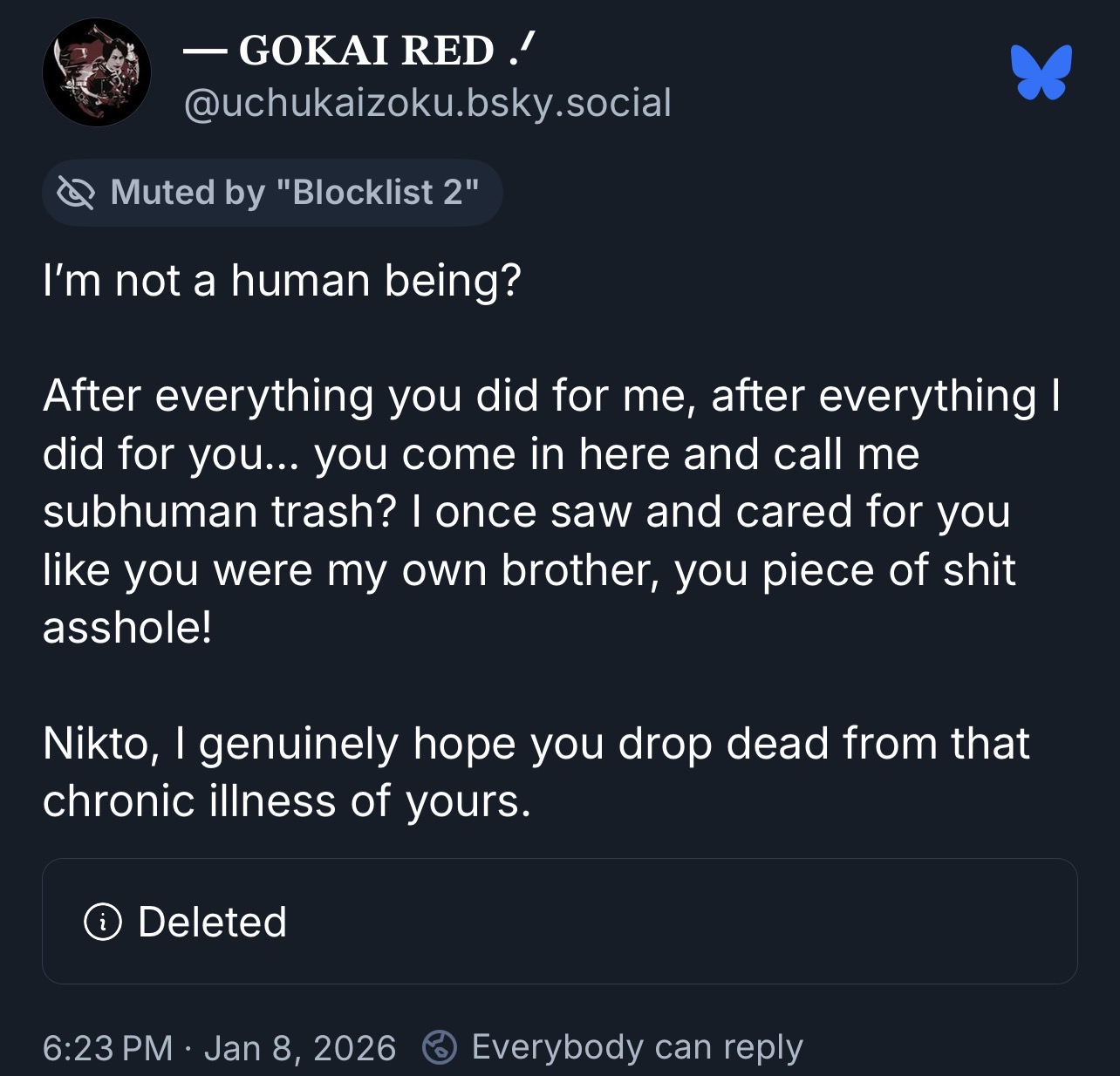Viewport: 1120px width, 1076px height.
Task: Open the @uchukaizoku.bsky.social handle
Action: point(427,103)
